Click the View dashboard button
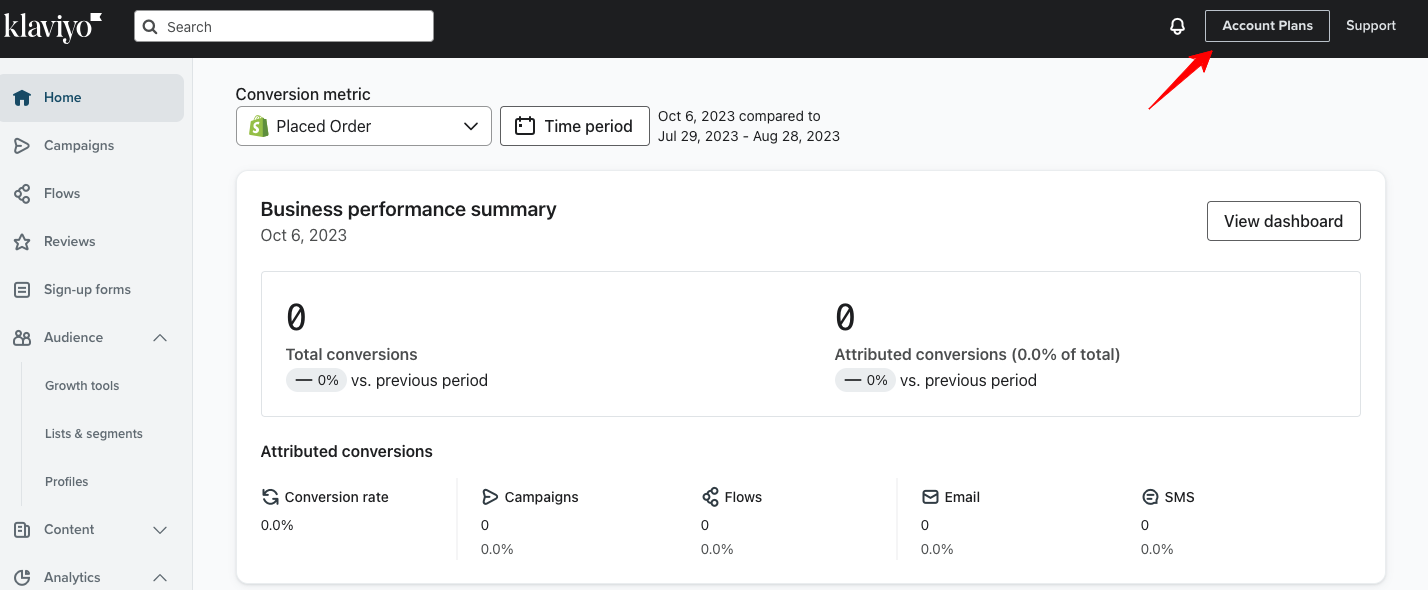The image size is (1428, 590). (1283, 221)
